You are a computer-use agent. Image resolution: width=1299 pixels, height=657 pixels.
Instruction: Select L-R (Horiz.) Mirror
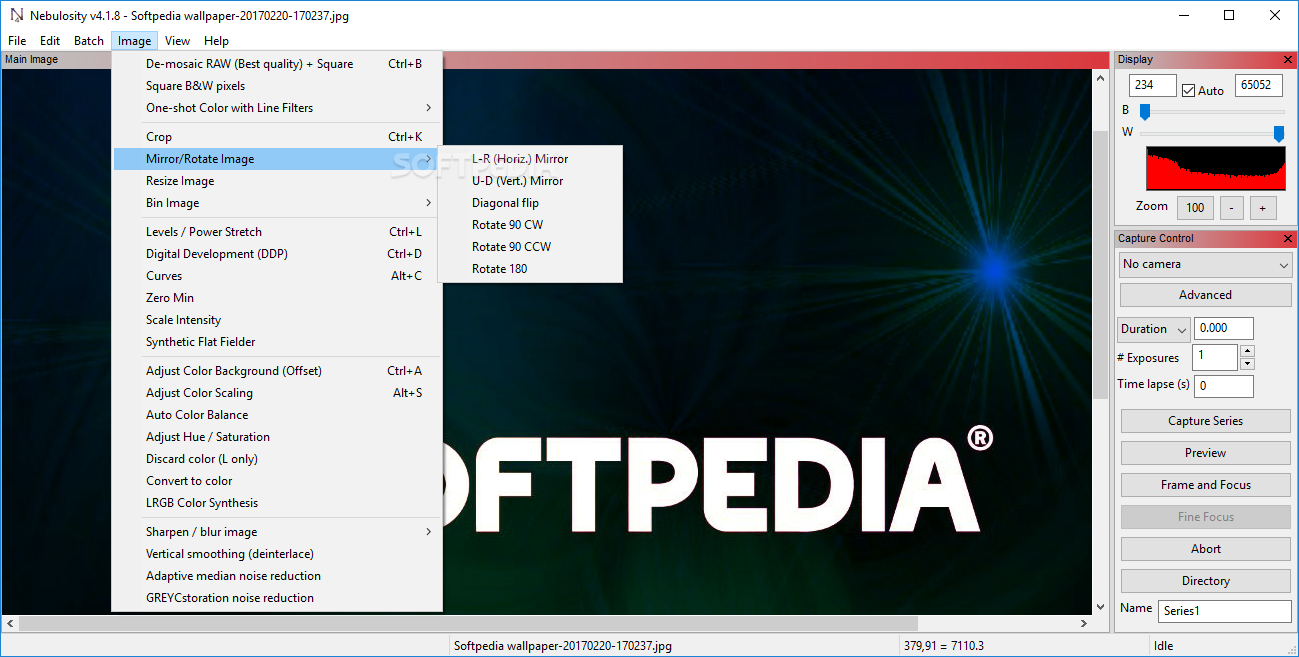(530, 159)
